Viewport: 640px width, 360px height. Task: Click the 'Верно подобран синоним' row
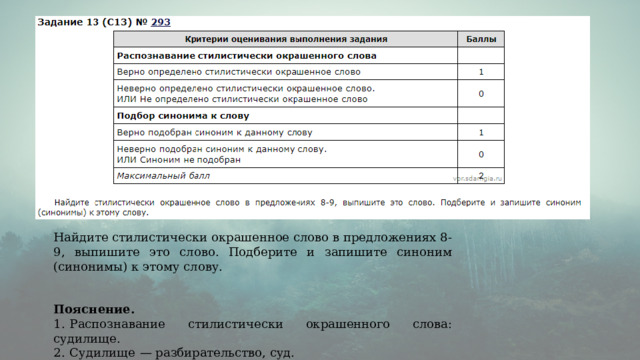(x=309, y=132)
